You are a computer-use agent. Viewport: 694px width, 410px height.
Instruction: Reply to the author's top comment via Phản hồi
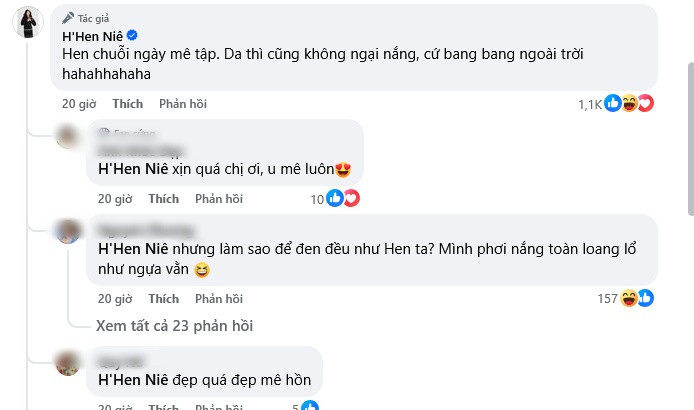click(183, 103)
